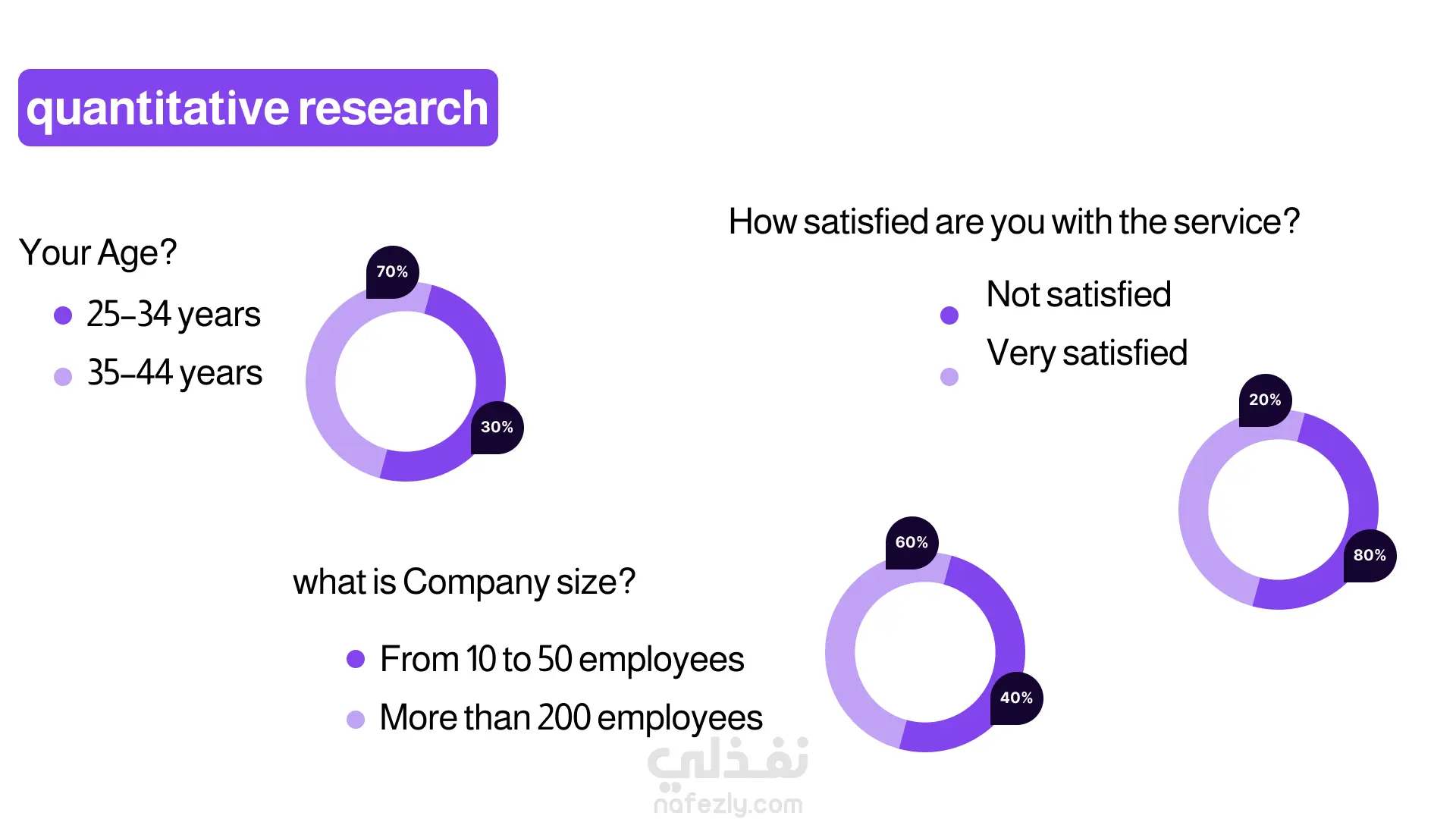Select the "More than 200 employees" label
The height and width of the screenshot is (819, 1456).
coord(571,718)
